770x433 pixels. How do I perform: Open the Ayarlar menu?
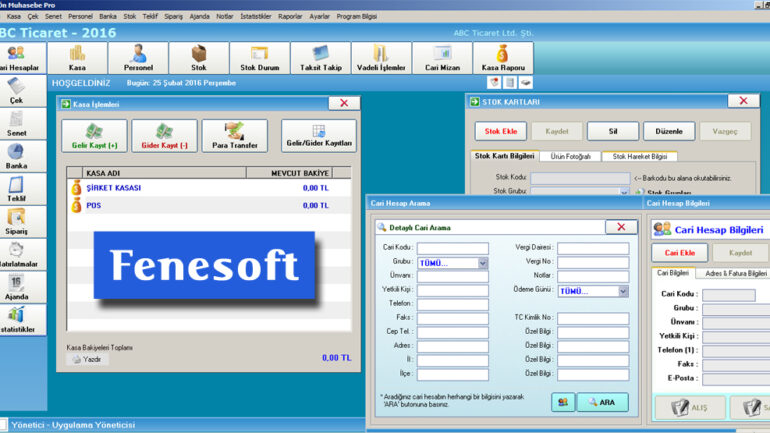click(319, 16)
